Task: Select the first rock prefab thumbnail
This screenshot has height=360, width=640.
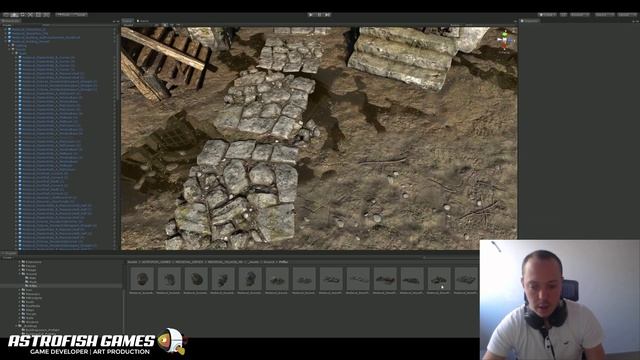Action: [142, 280]
